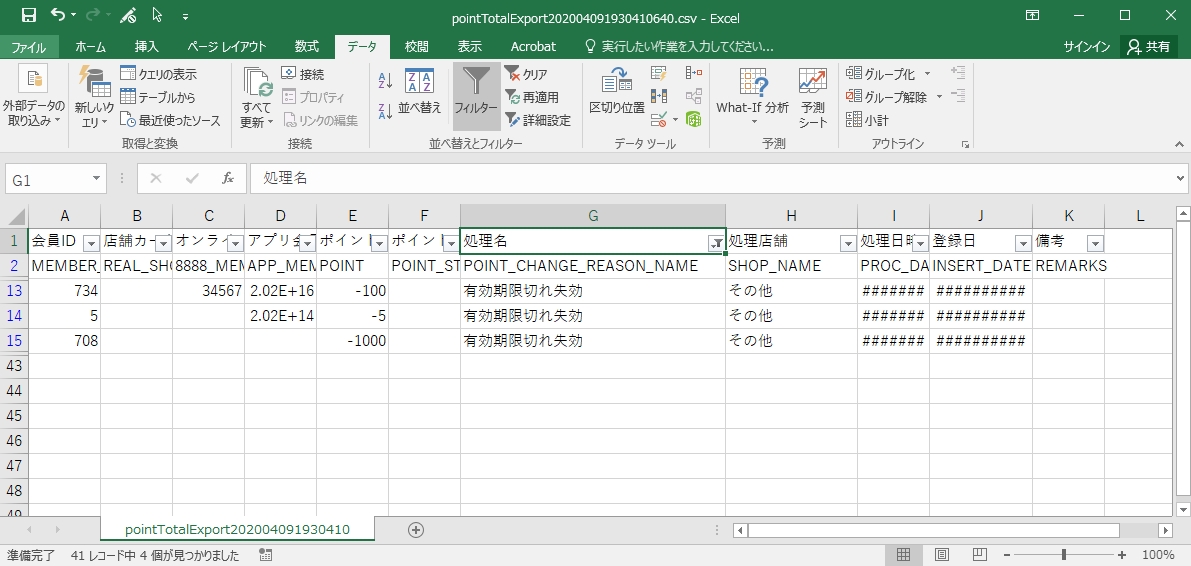
Task: Open the 数式 ribbon tab
Action: tap(306, 47)
